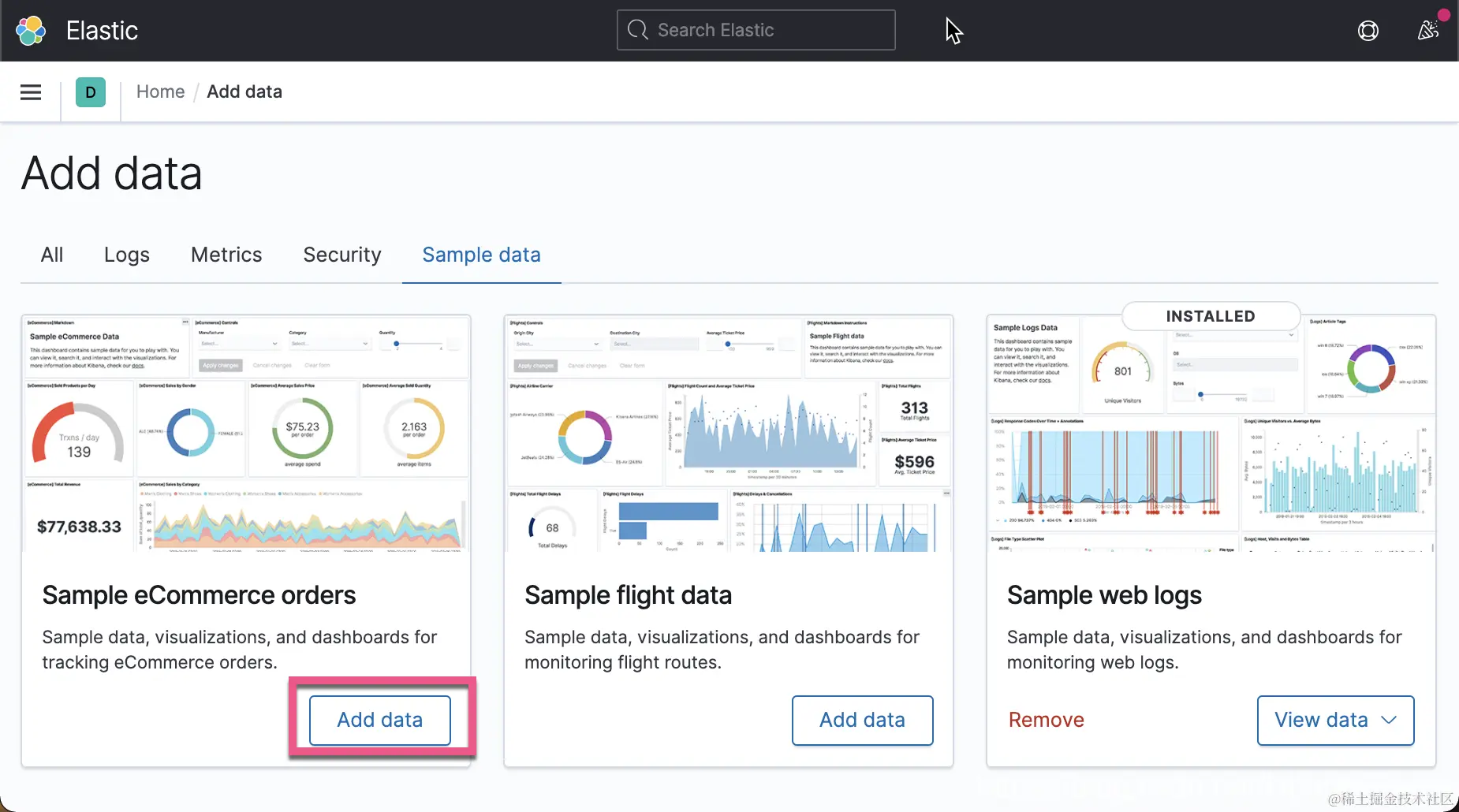1459x812 pixels.
Task: Go to Home breadcrumb
Action: click(x=161, y=91)
